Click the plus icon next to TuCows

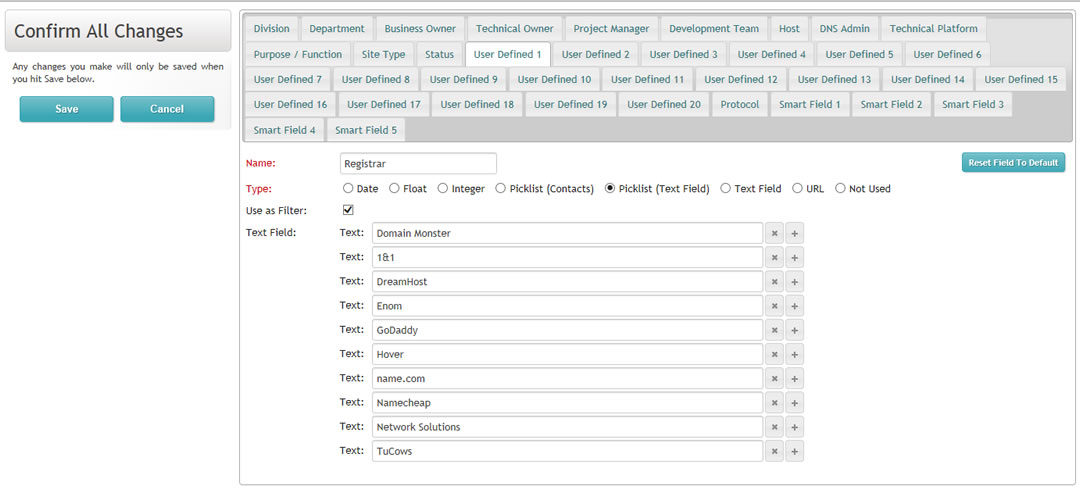click(794, 451)
